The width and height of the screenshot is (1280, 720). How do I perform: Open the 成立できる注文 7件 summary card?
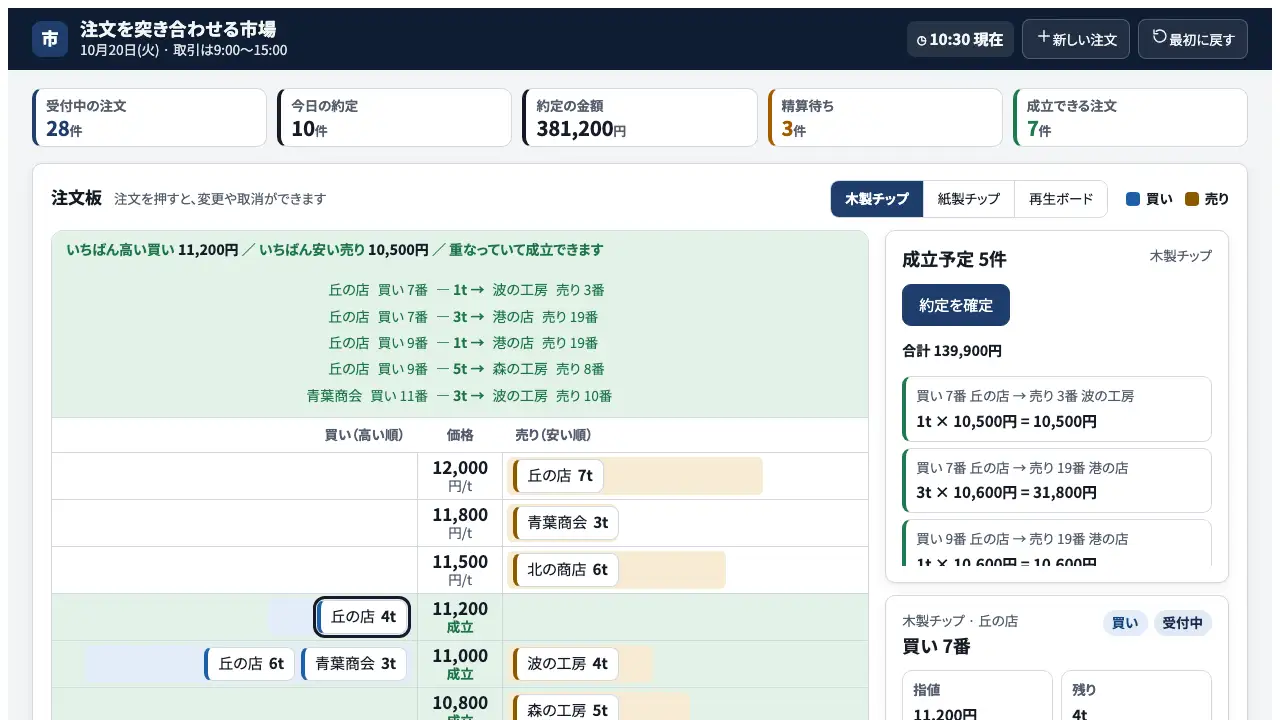(x=1130, y=118)
